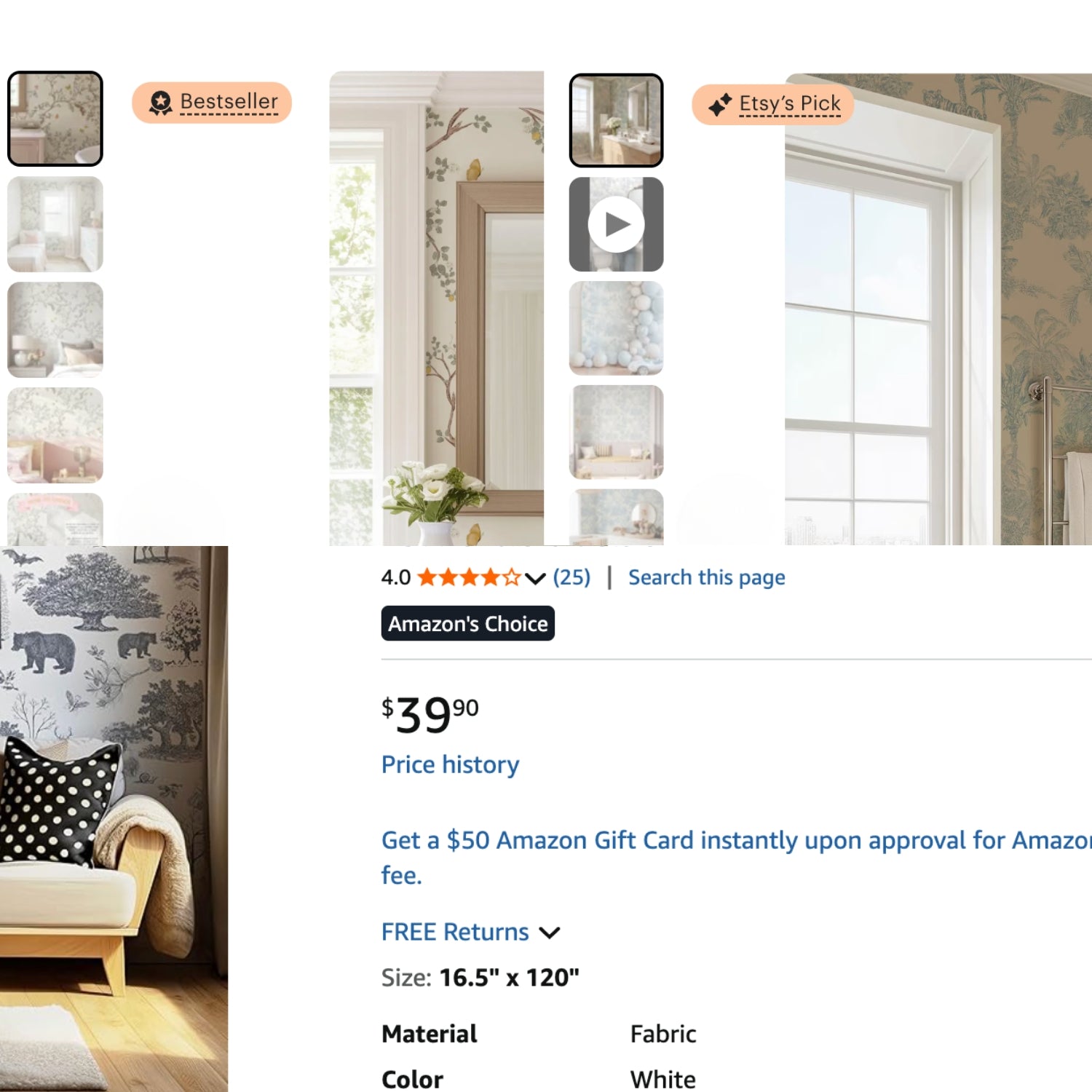
Task: Click the Search this page link
Action: pyautogui.click(x=707, y=577)
